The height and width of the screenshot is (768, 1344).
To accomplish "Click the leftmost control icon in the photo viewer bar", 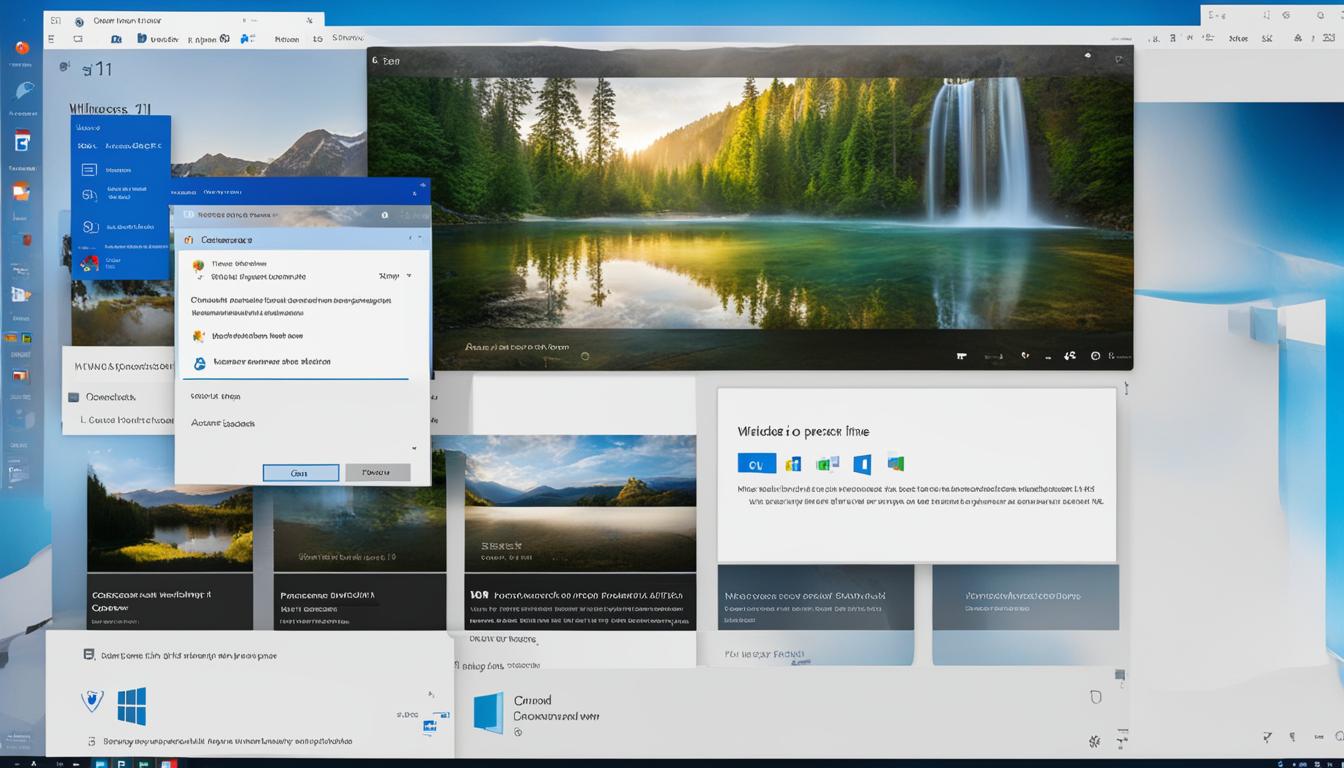I will [961, 356].
